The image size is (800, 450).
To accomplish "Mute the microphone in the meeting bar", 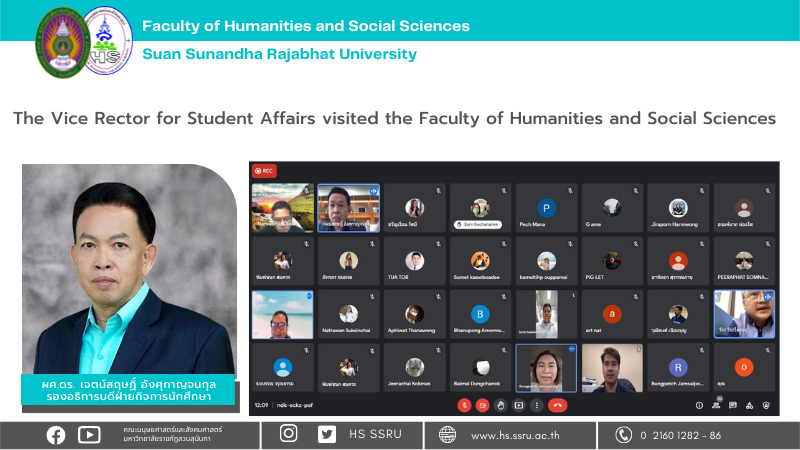I will 464,405.
